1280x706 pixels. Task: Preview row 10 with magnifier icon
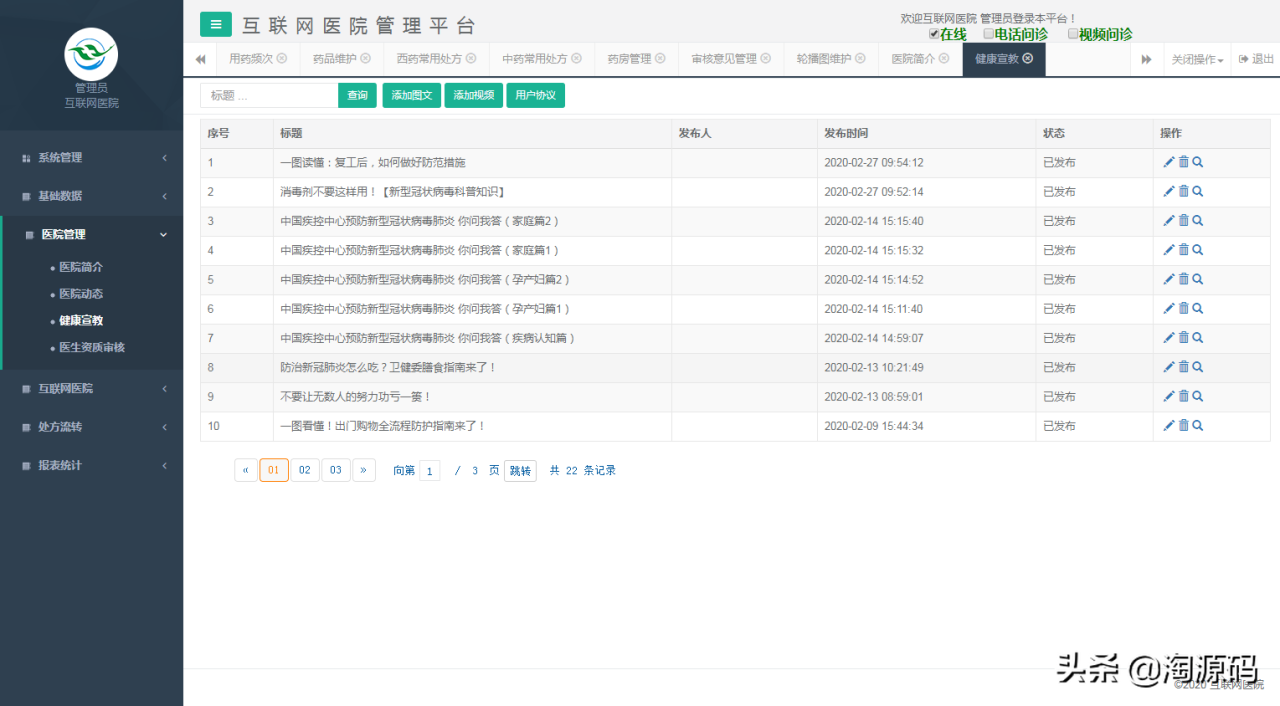(x=1198, y=425)
